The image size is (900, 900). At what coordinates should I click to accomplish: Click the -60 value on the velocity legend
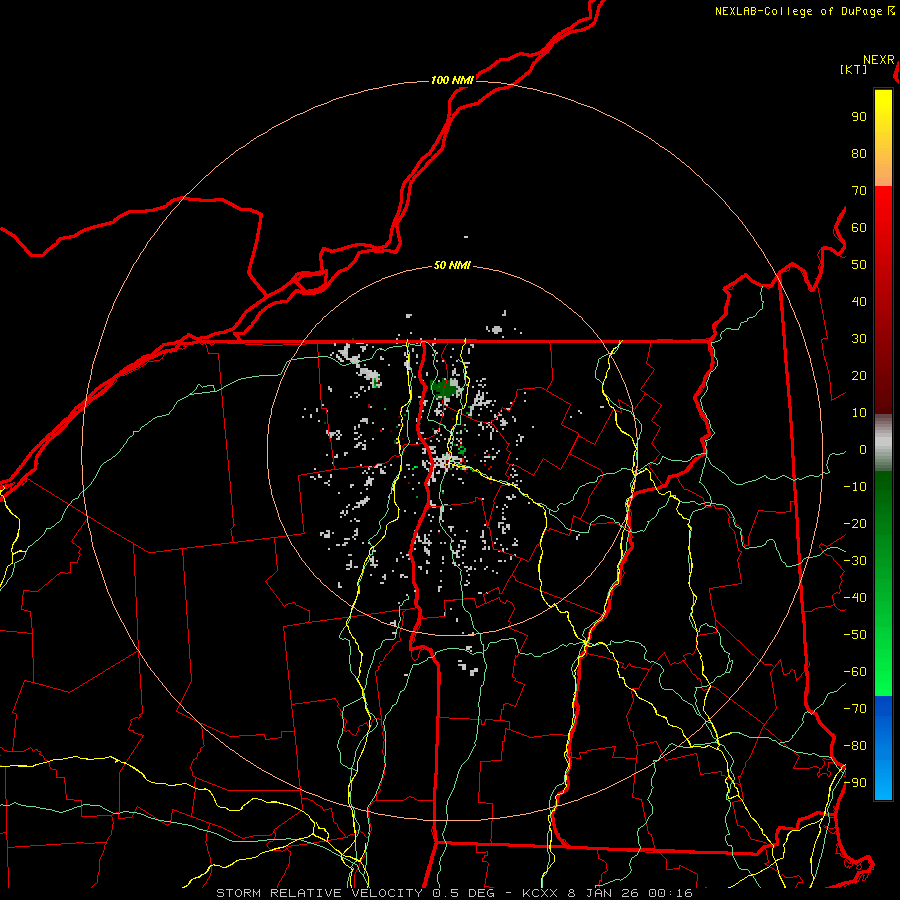pos(855,672)
